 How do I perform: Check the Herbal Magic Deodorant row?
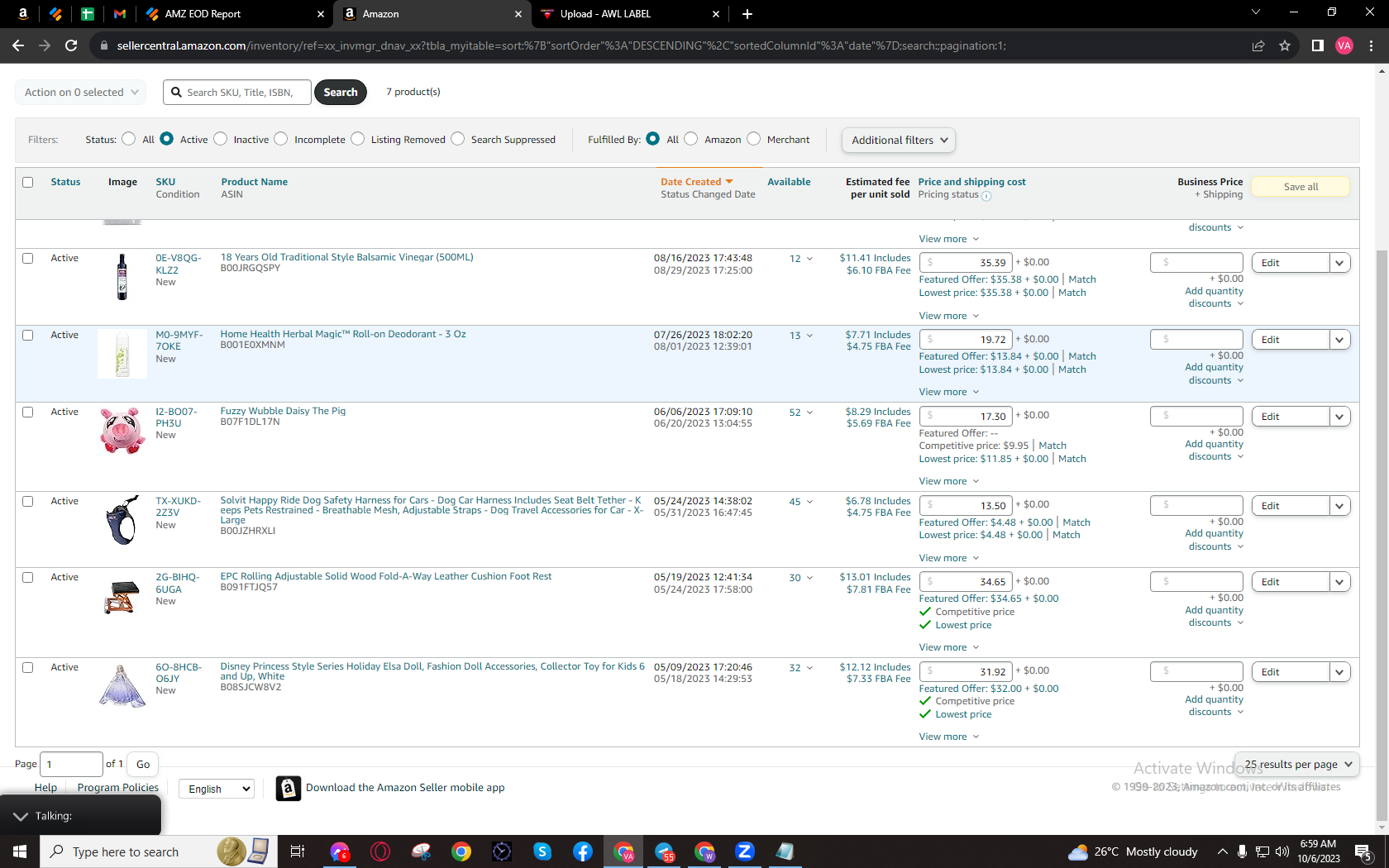coord(28,336)
